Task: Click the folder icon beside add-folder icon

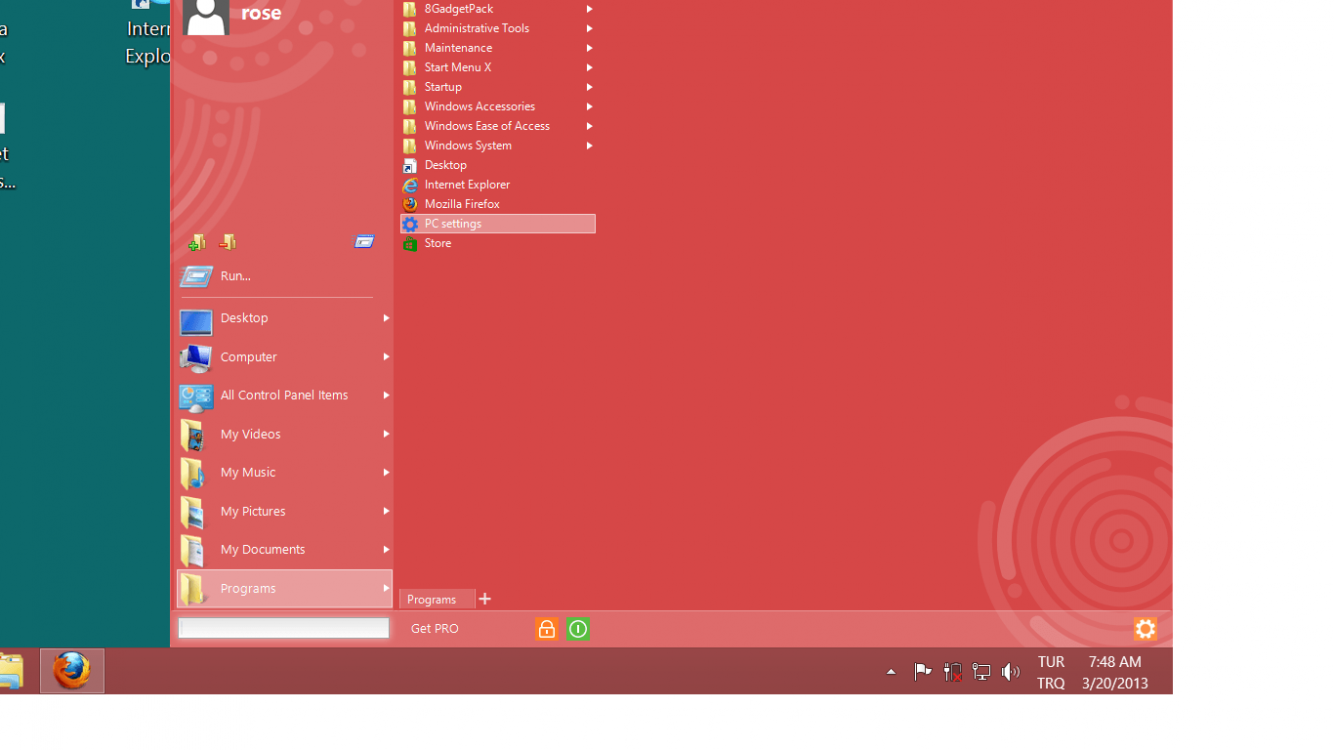Action: click(x=228, y=242)
